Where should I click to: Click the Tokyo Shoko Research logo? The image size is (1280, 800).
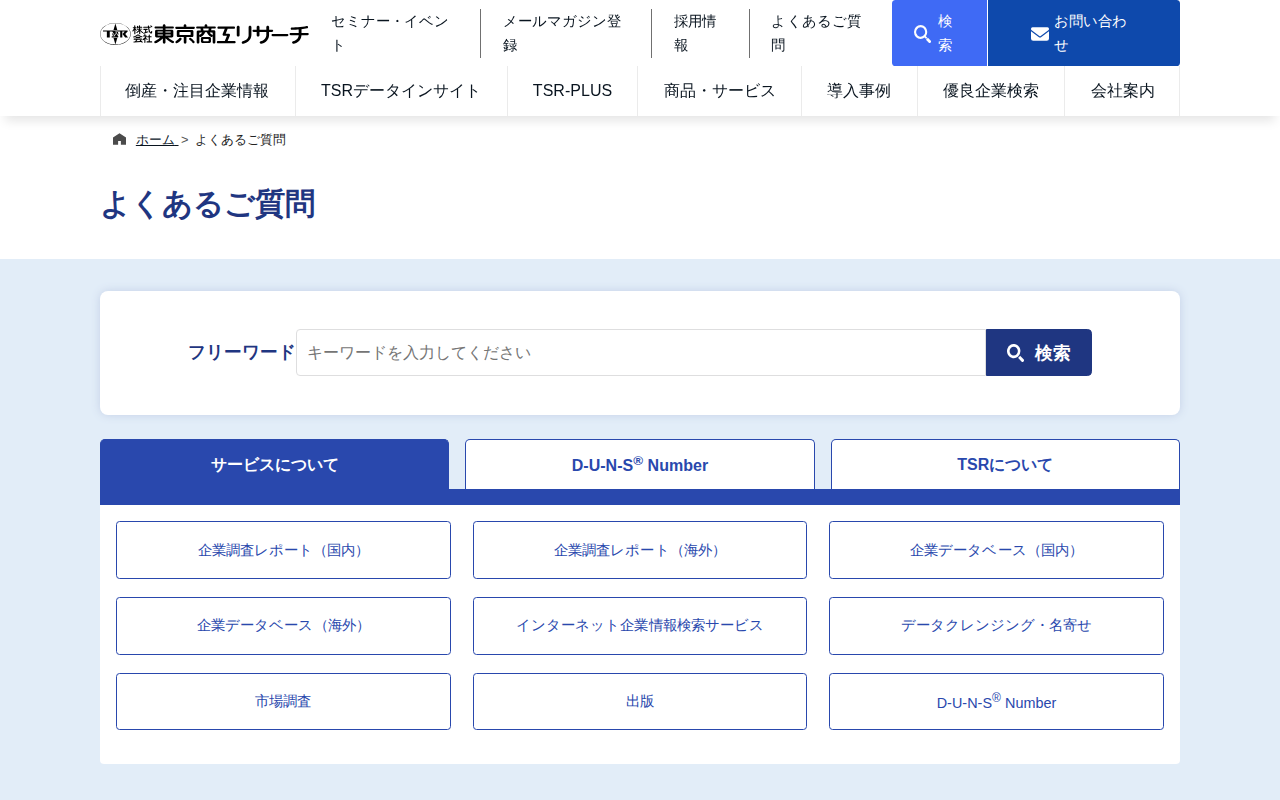[205, 34]
